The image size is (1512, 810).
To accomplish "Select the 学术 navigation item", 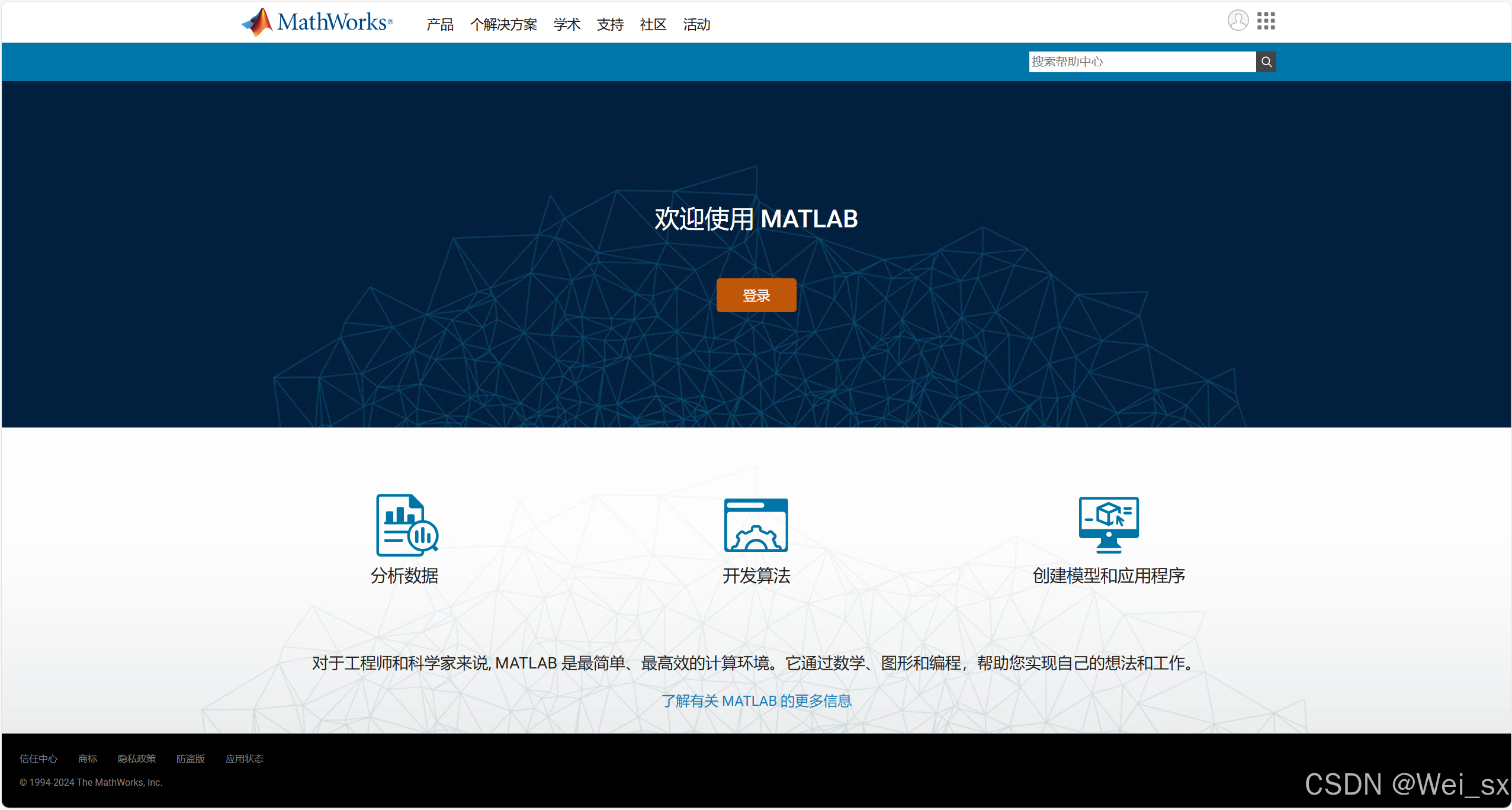I will tap(567, 24).
